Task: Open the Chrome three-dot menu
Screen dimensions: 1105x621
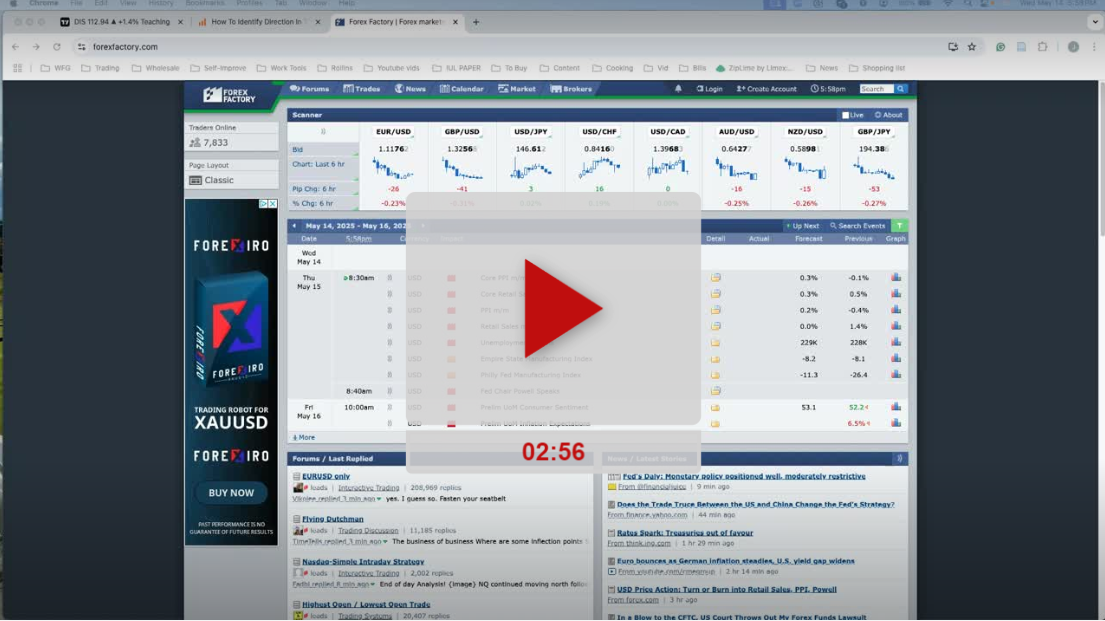Action: point(1094,47)
